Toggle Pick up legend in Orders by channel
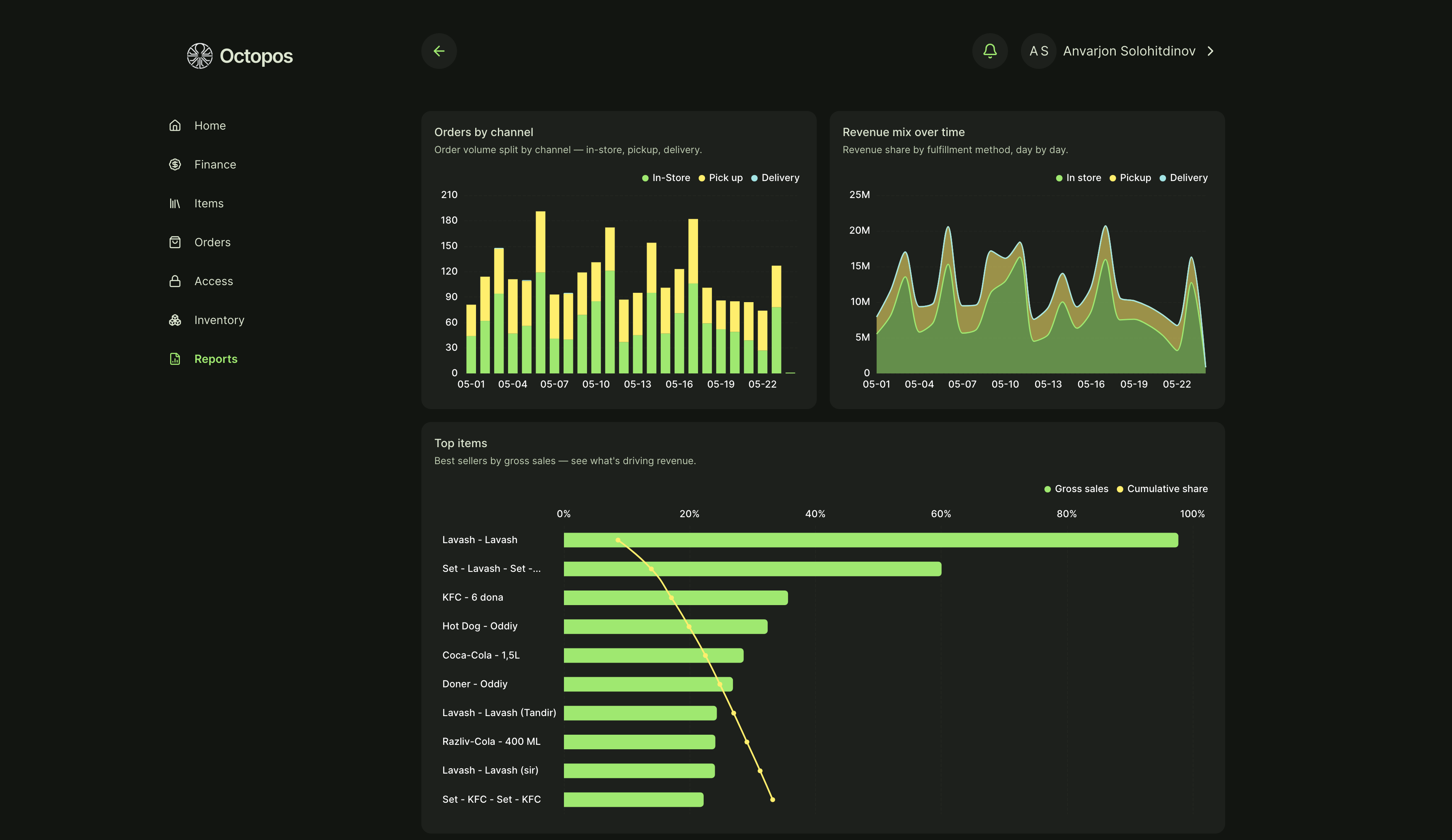The height and width of the screenshot is (840, 1452). pos(720,178)
